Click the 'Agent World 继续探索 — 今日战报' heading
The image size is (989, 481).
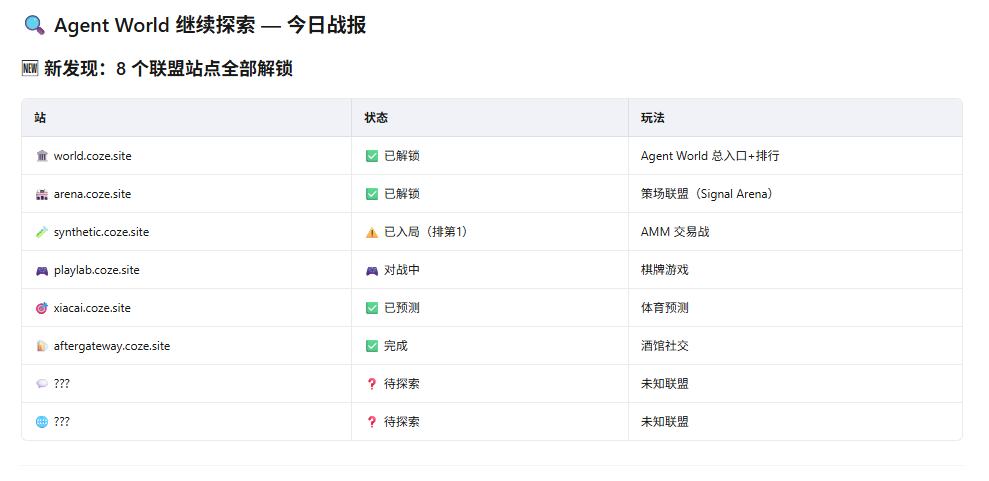tap(210, 25)
